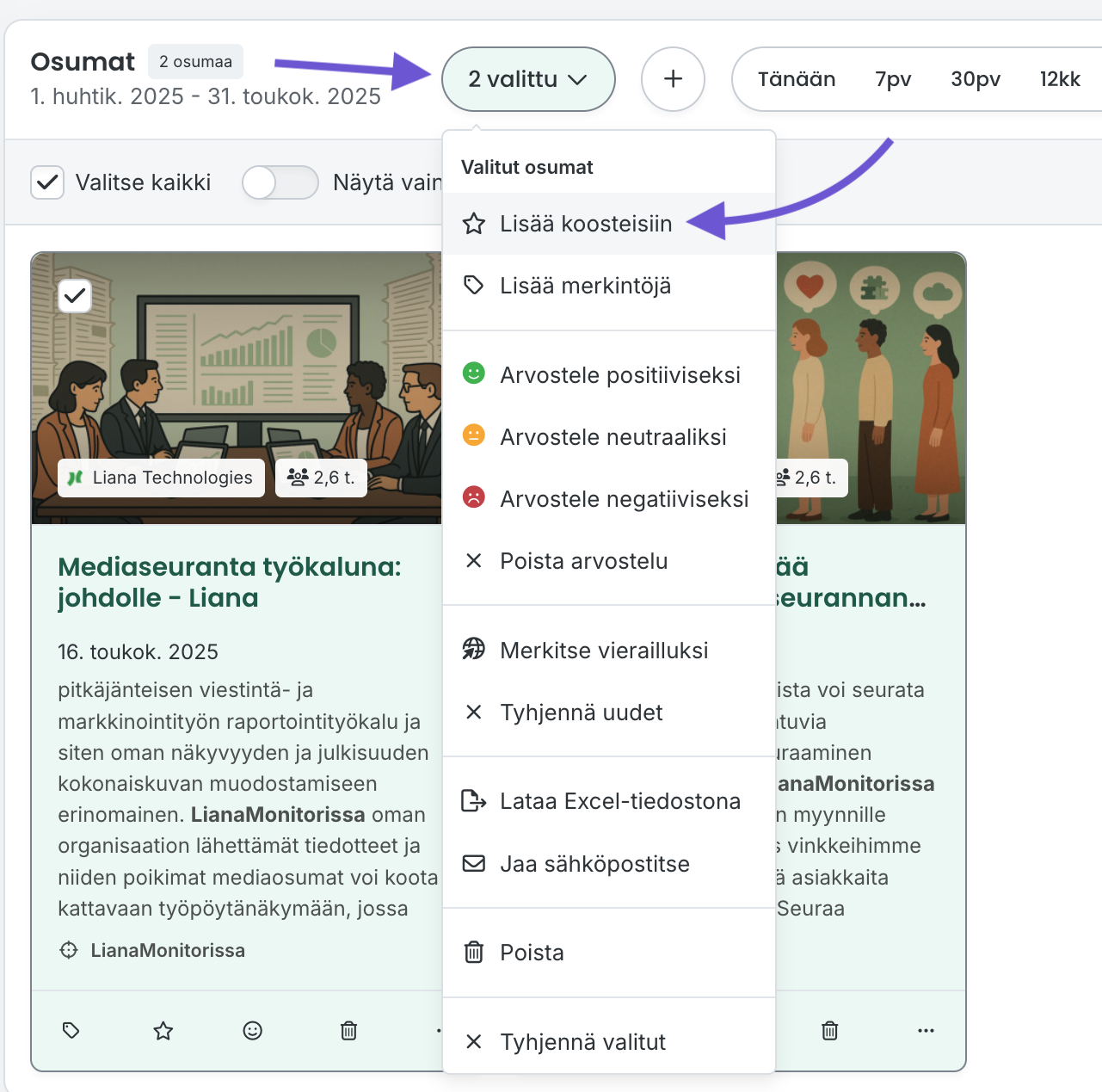The image size is (1102, 1092).
Task: Select the 12kk time range
Action: [1060, 79]
